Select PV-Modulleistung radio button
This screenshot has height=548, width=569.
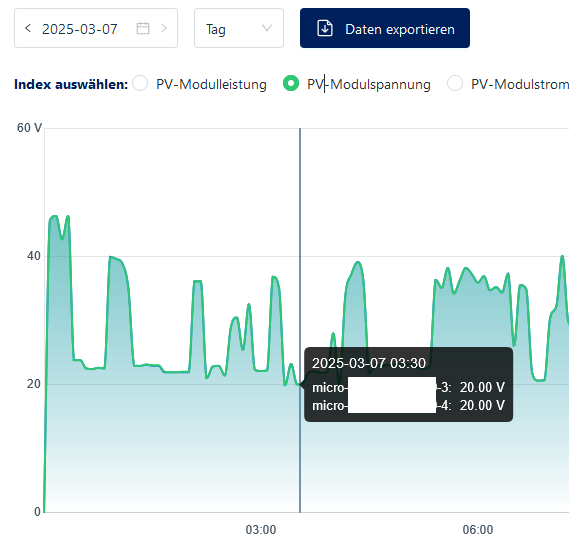(140, 83)
